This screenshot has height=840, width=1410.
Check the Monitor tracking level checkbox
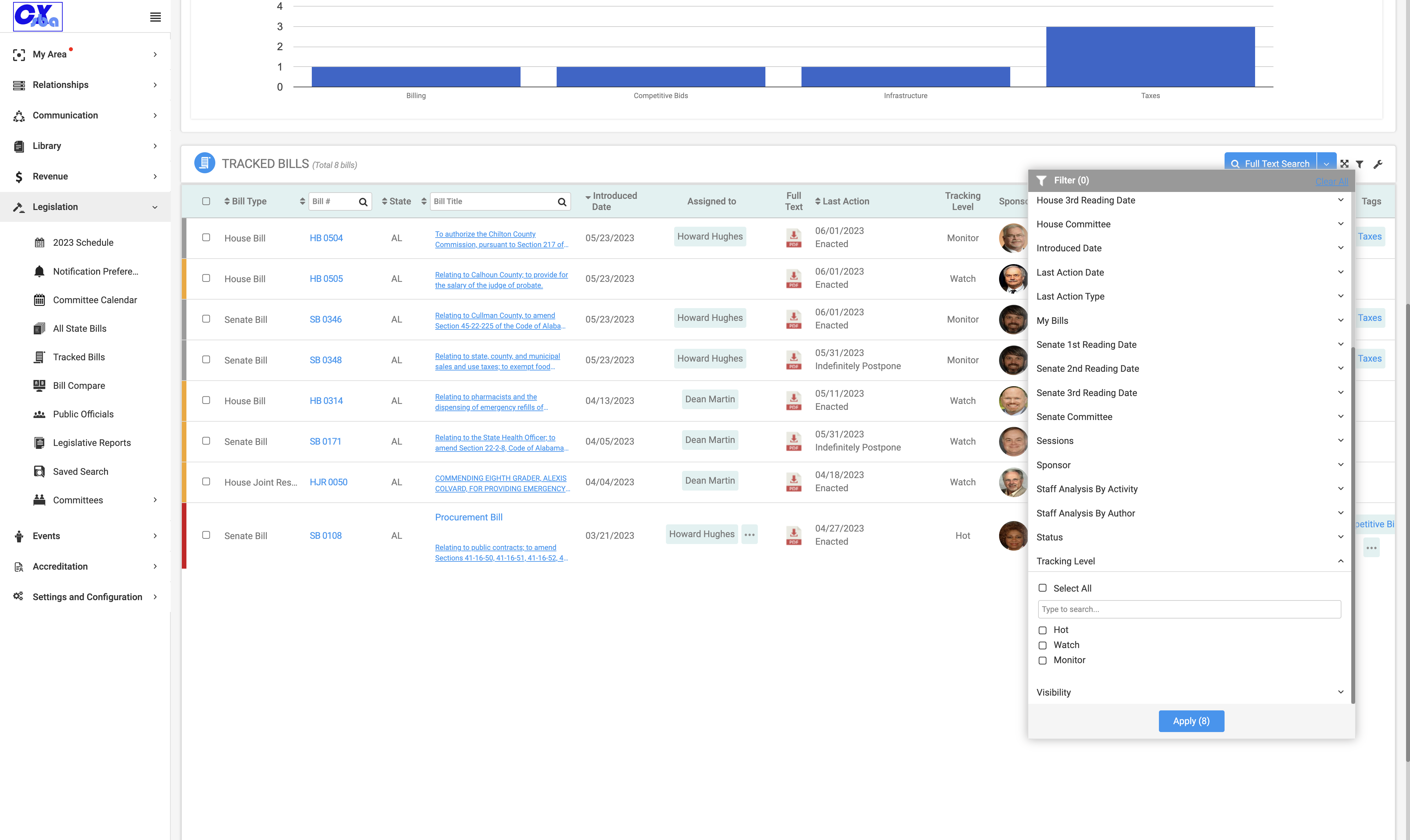click(x=1043, y=660)
